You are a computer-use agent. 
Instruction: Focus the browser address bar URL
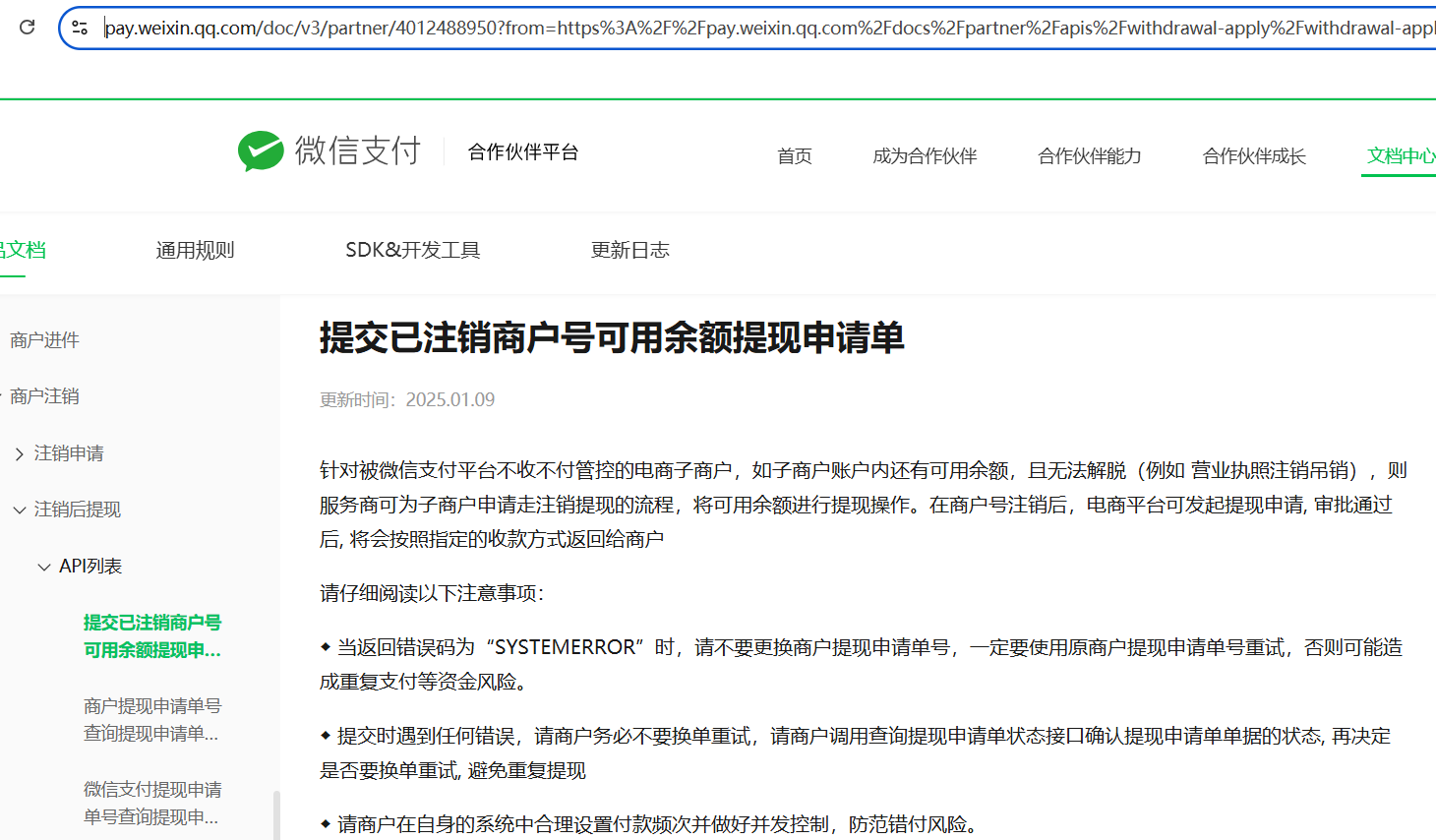point(769,28)
